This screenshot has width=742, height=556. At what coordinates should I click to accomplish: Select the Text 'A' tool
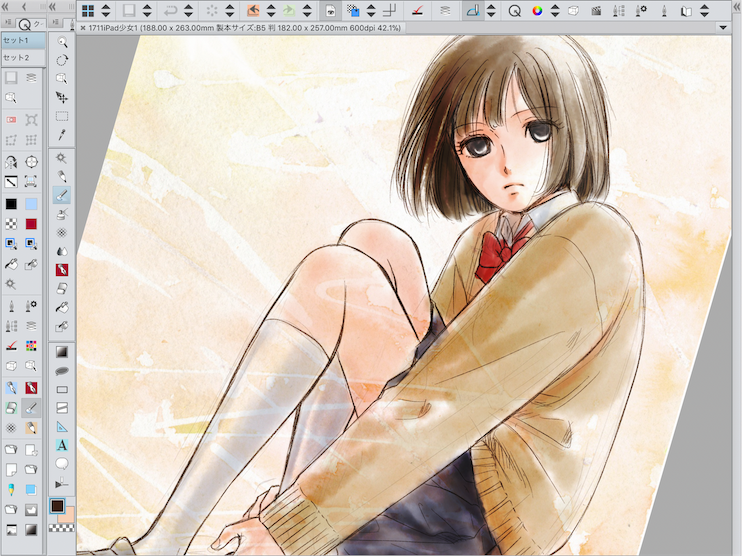[x=62, y=445]
